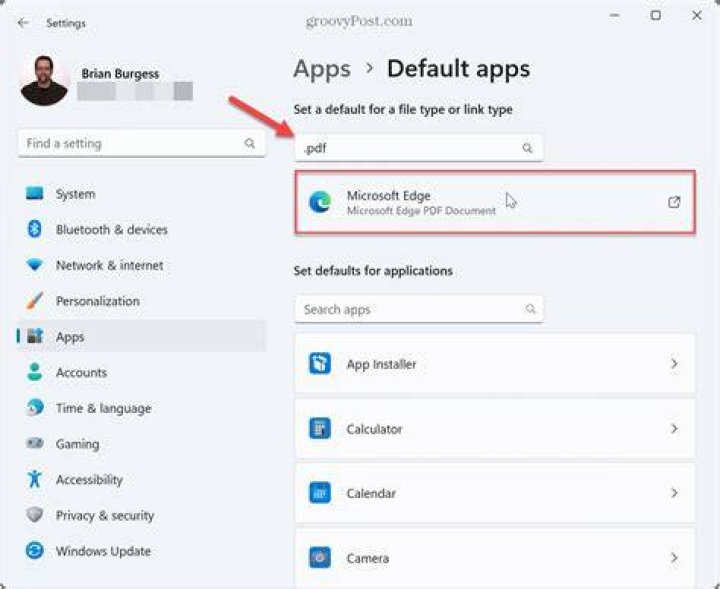Image resolution: width=720 pixels, height=589 pixels.
Task: Click the Search apps field
Action: point(418,309)
